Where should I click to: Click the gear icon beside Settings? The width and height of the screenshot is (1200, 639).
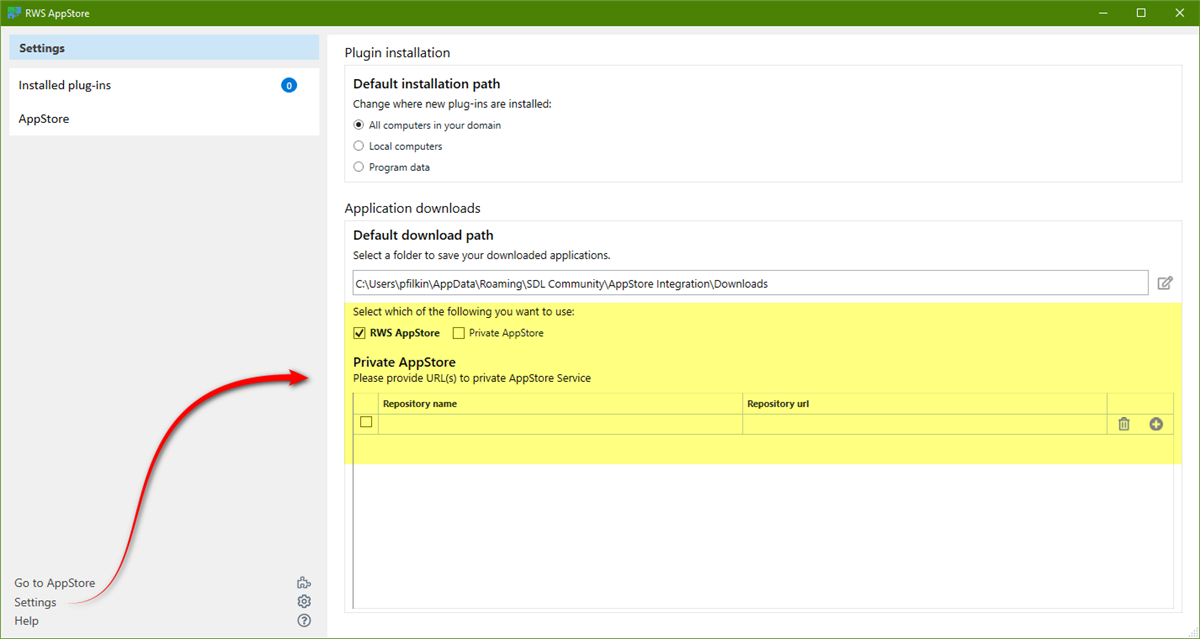pos(304,602)
